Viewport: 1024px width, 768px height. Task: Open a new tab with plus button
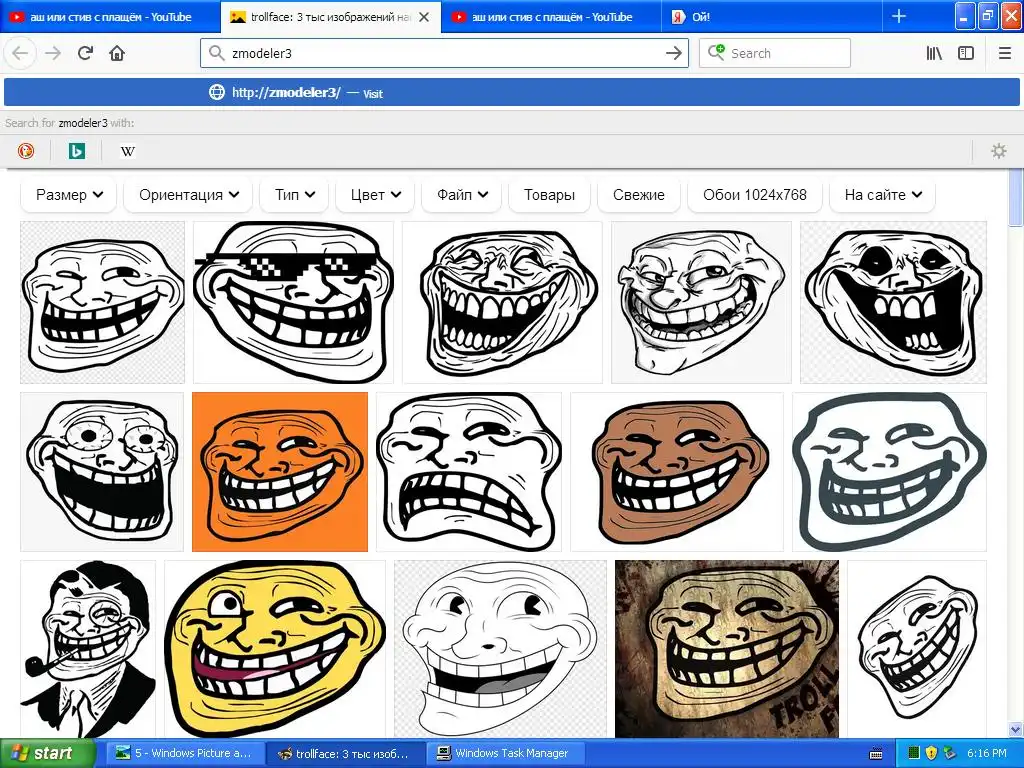coord(899,16)
